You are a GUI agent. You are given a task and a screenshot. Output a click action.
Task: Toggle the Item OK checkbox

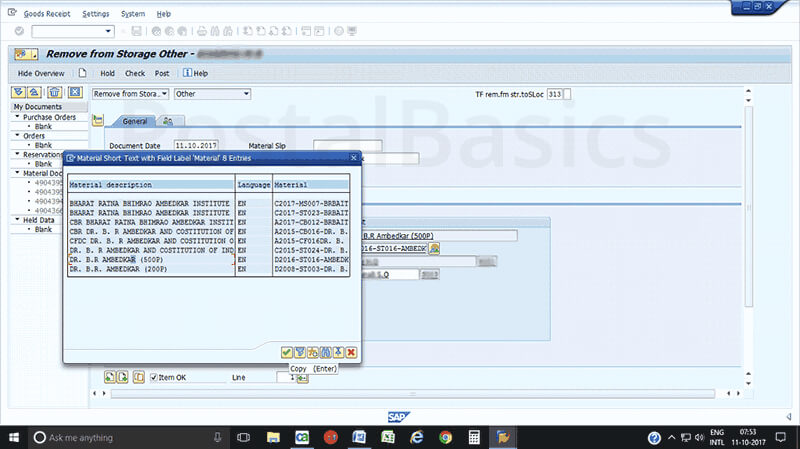[x=153, y=377]
